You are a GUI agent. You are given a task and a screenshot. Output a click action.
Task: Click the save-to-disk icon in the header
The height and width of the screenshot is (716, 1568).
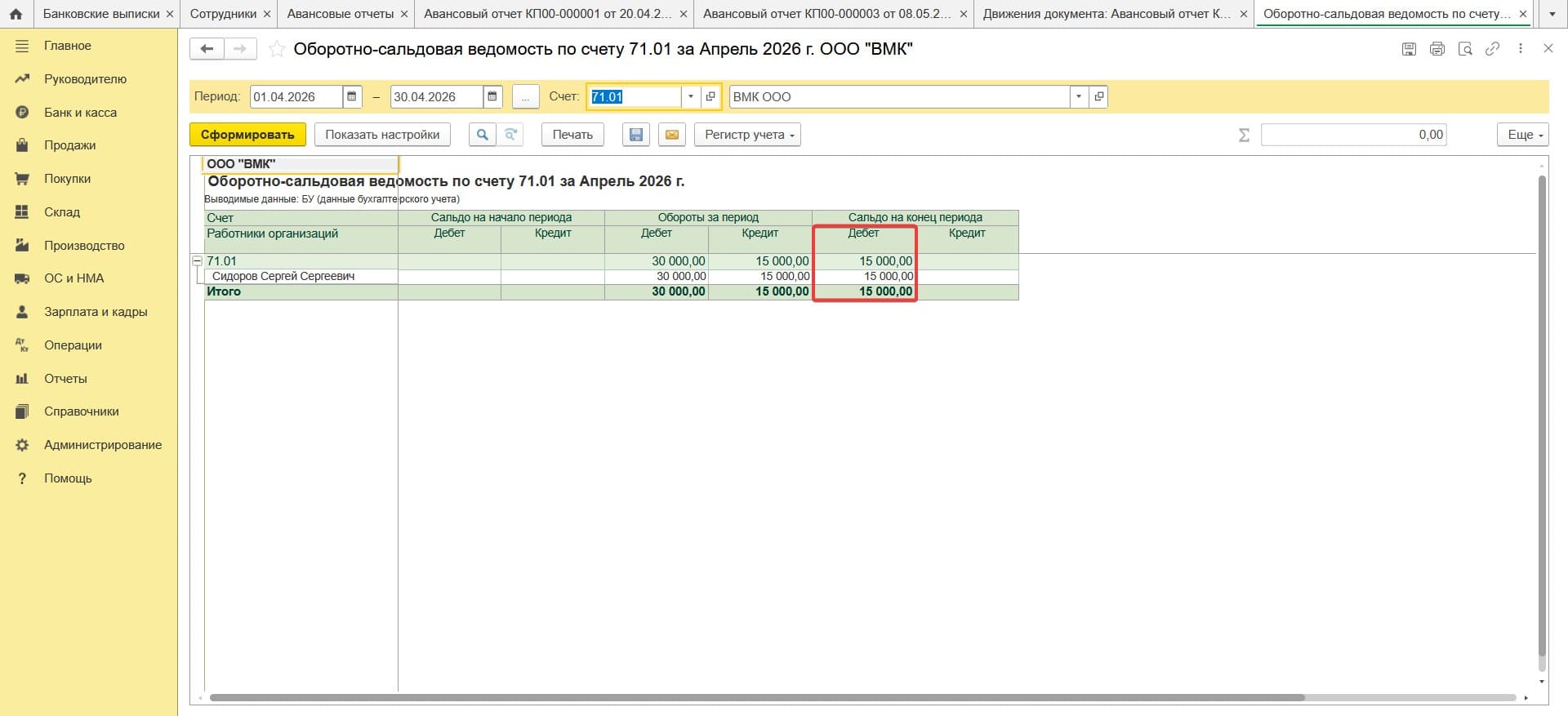[x=1409, y=49]
